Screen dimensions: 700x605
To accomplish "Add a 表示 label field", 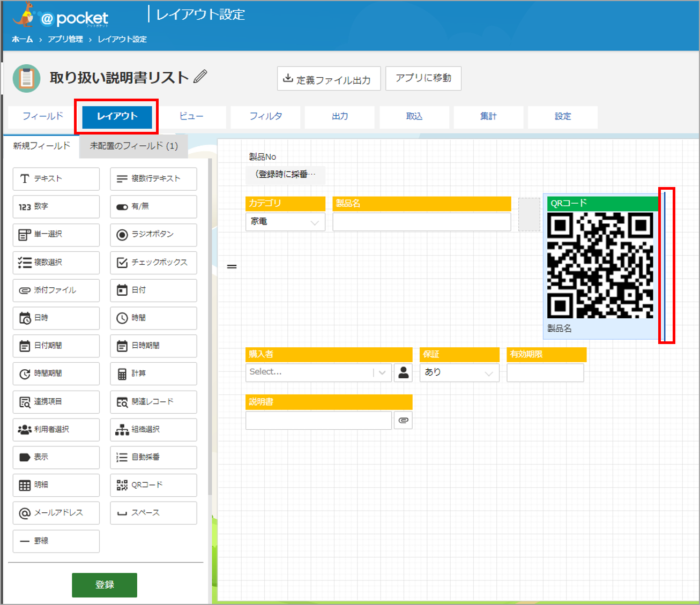I will coord(56,457).
